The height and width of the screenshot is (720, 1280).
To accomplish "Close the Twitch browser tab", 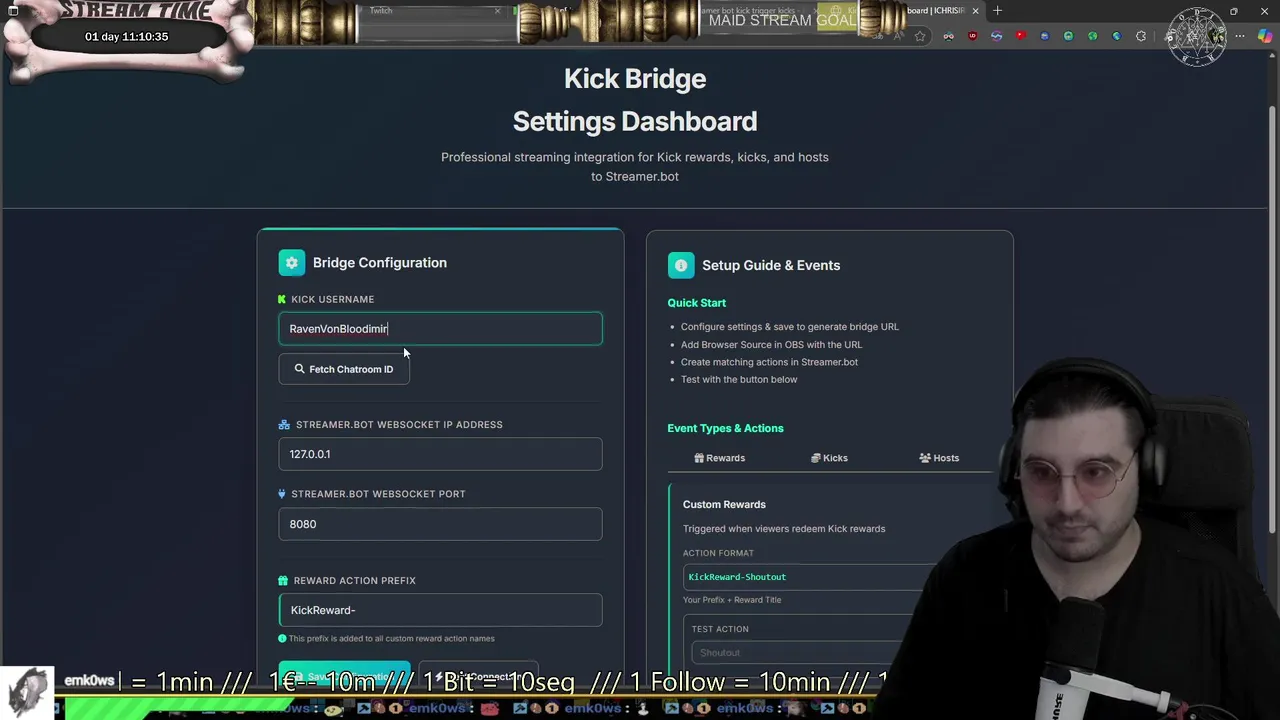I will tap(497, 11).
